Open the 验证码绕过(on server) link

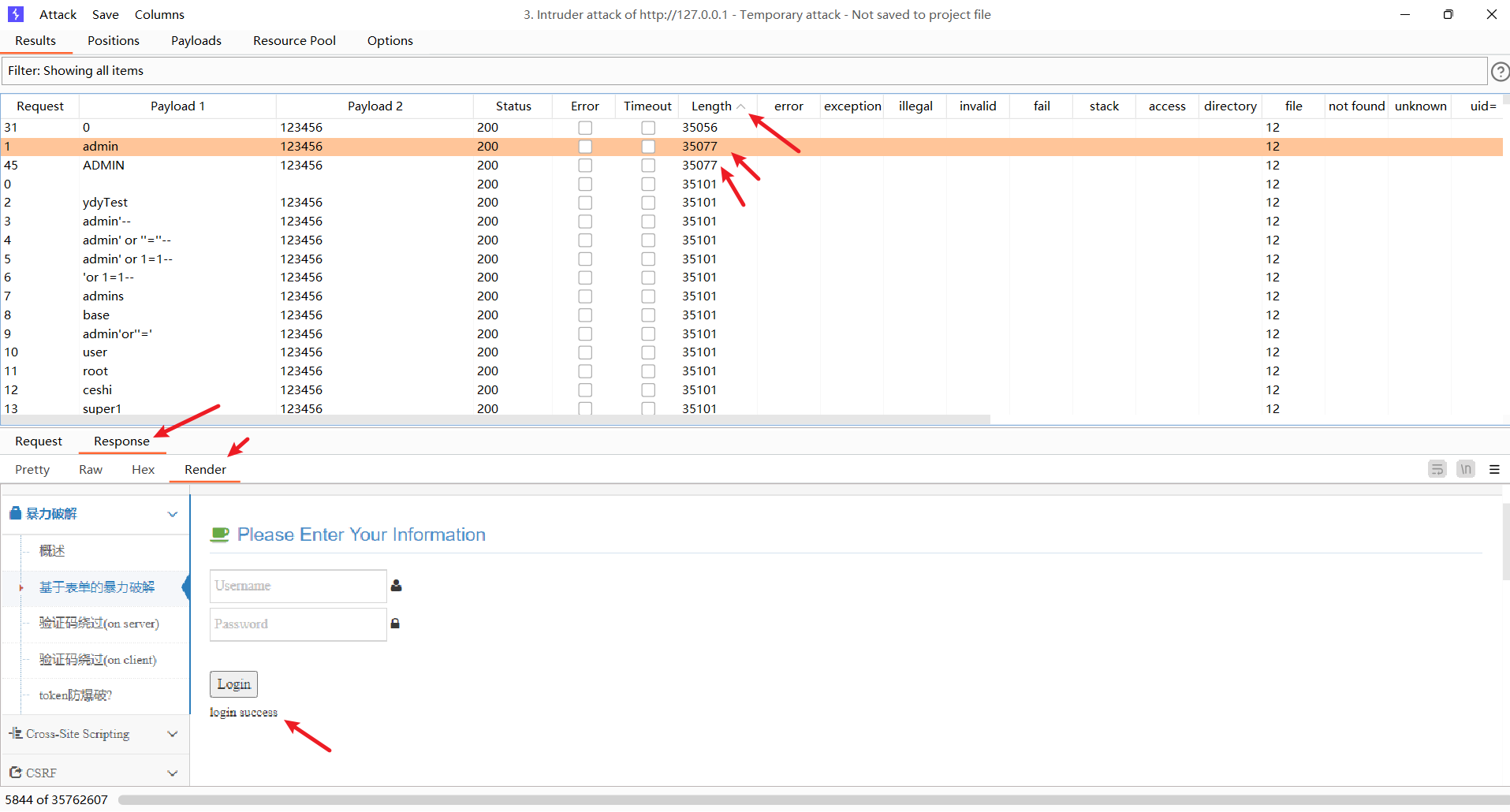click(x=99, y=624)
